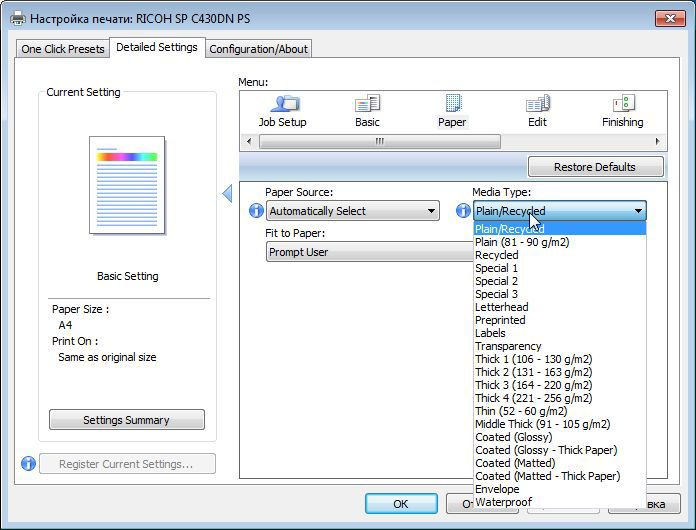
Task: Pick Thick 2 (131 - 163 g/m2)
Action: coord(560,372)
